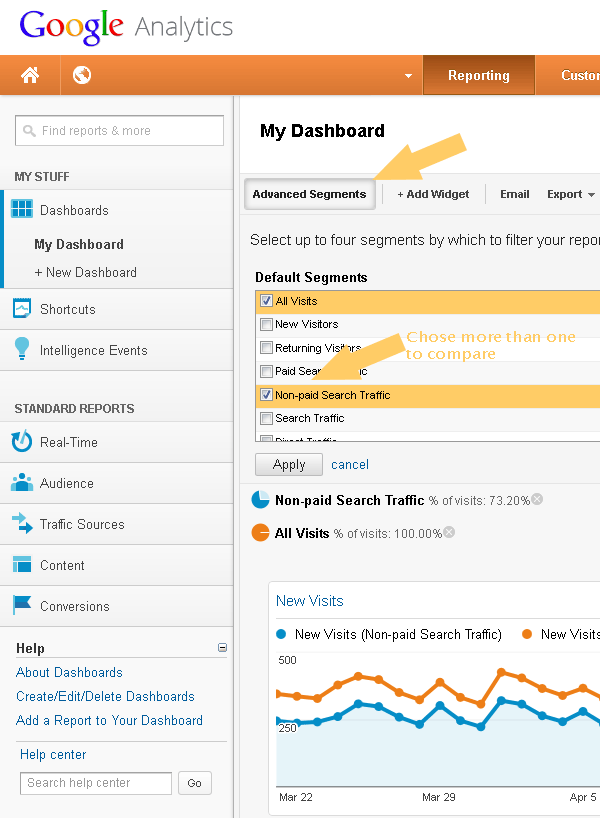Open Add a Report to Your Dashboard link
The height and width of the screenshot is (818, 600).
[110, 720]
